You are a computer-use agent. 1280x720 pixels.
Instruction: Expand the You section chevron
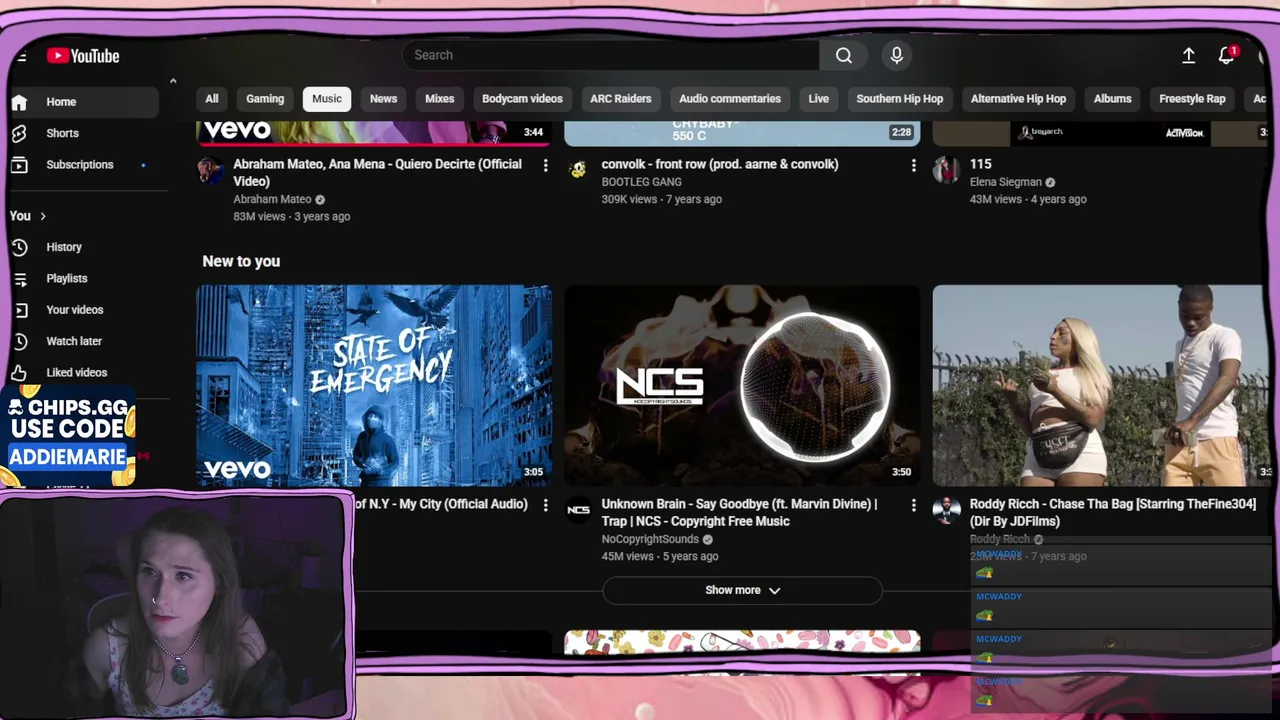click(x=43, y=216)
